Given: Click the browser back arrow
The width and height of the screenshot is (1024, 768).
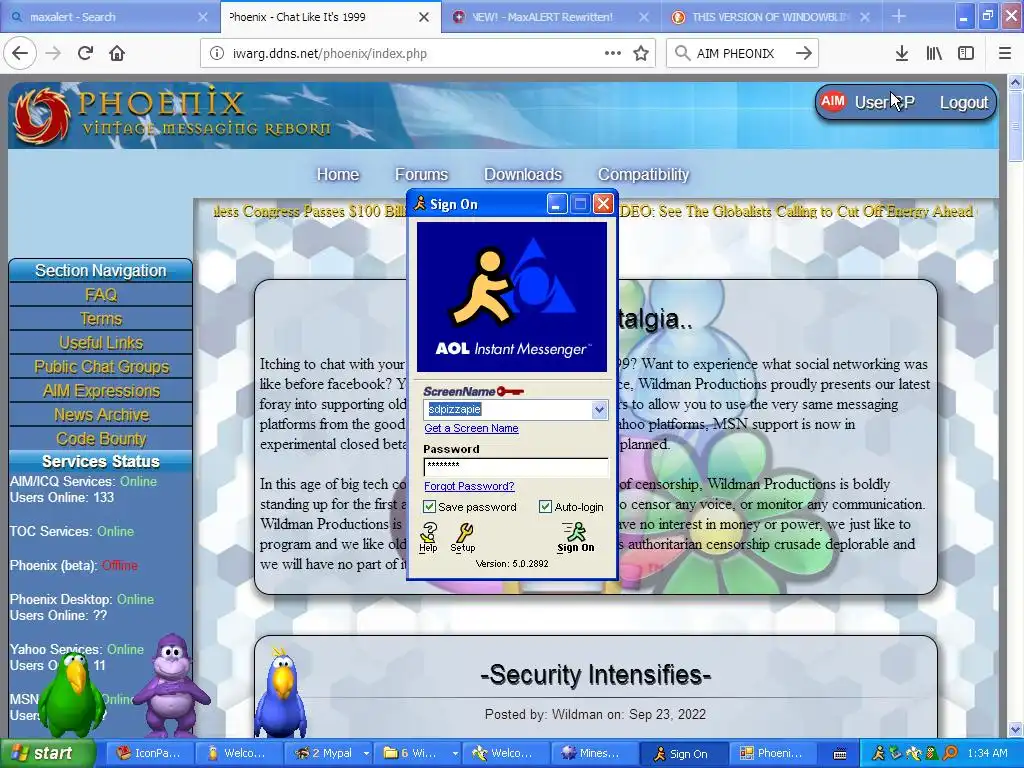Looking at the screenshot, I should (20, 54).
